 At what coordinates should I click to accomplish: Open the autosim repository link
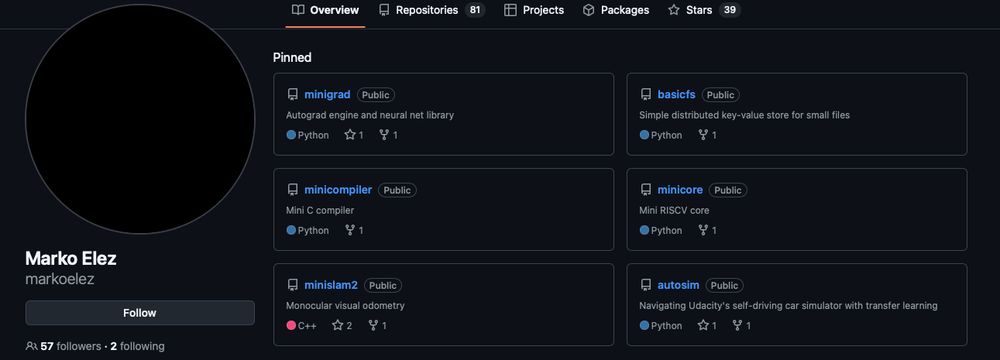[x=679, y=285]
